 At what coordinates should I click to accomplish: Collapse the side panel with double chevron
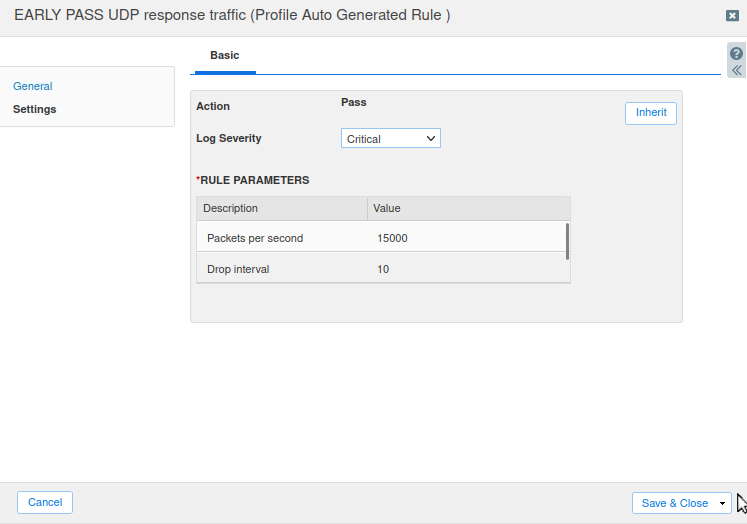tap(737, 71)
